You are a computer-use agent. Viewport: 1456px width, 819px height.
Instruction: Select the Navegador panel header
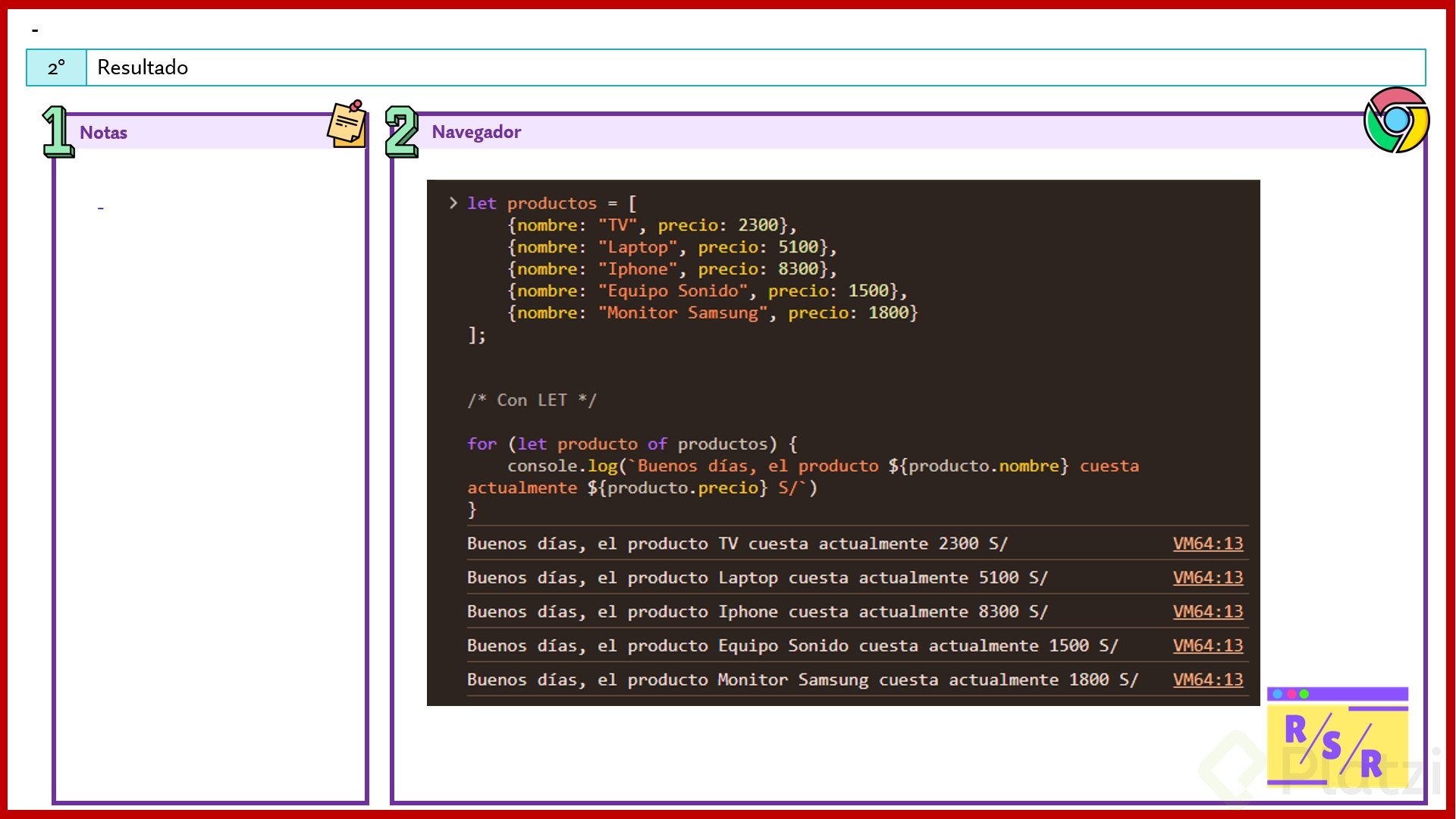[476, 132]
